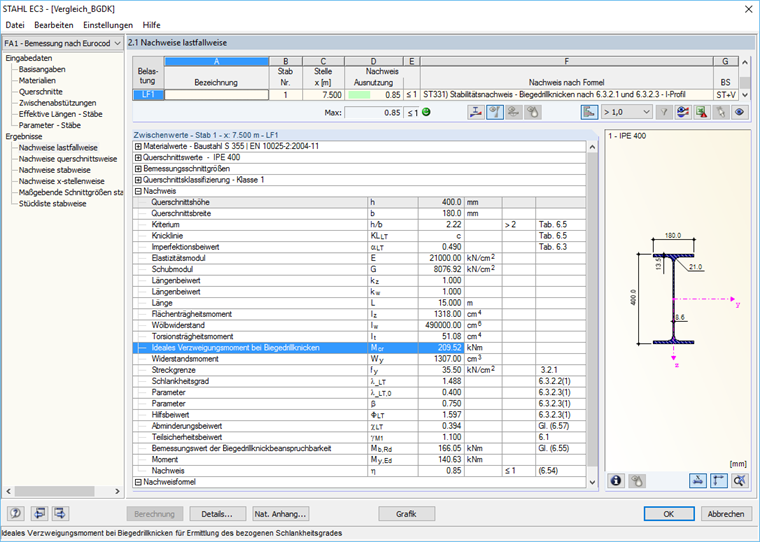Expand 'Bemessungsschnittgrößen' node

coord(138,169)
